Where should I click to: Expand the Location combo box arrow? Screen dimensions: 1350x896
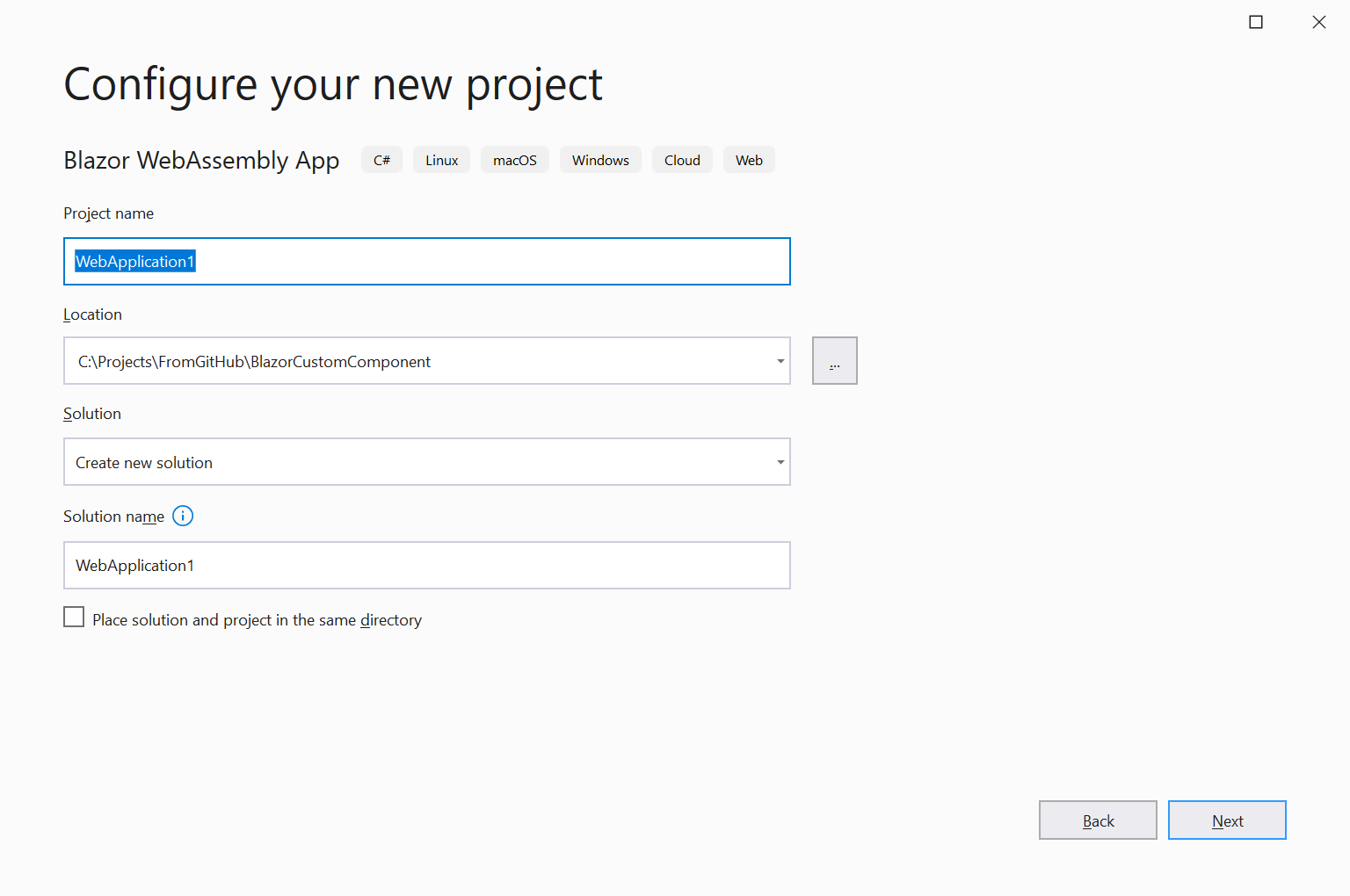780,360
